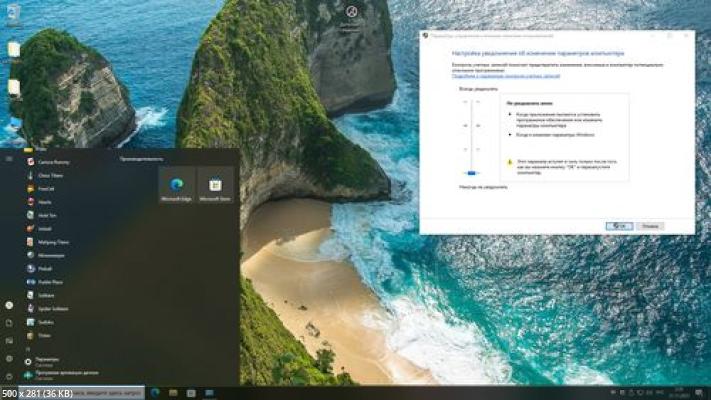The width and height of the screenshot is (711, 400).
Task: Click the Microsoft Edge tile
Action: 177,186
